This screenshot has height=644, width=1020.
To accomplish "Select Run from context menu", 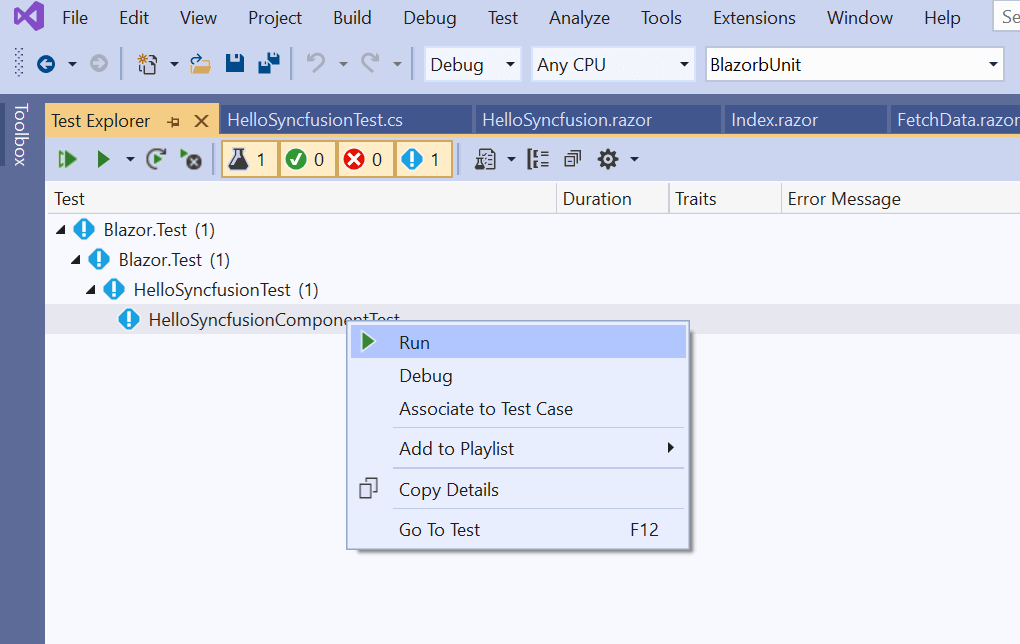I will click(414, 342).
